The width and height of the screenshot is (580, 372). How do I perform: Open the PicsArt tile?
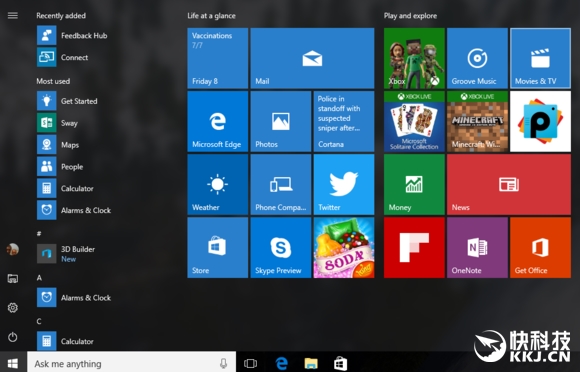[540, 122]
